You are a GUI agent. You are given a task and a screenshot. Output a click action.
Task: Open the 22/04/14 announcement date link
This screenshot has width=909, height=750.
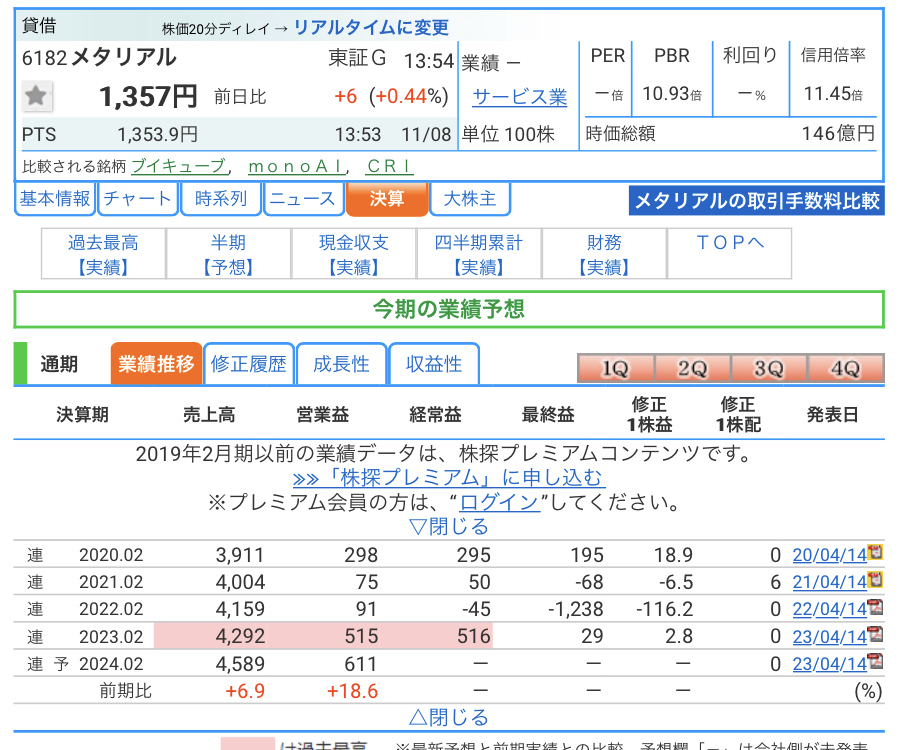[x=830, y=609]
